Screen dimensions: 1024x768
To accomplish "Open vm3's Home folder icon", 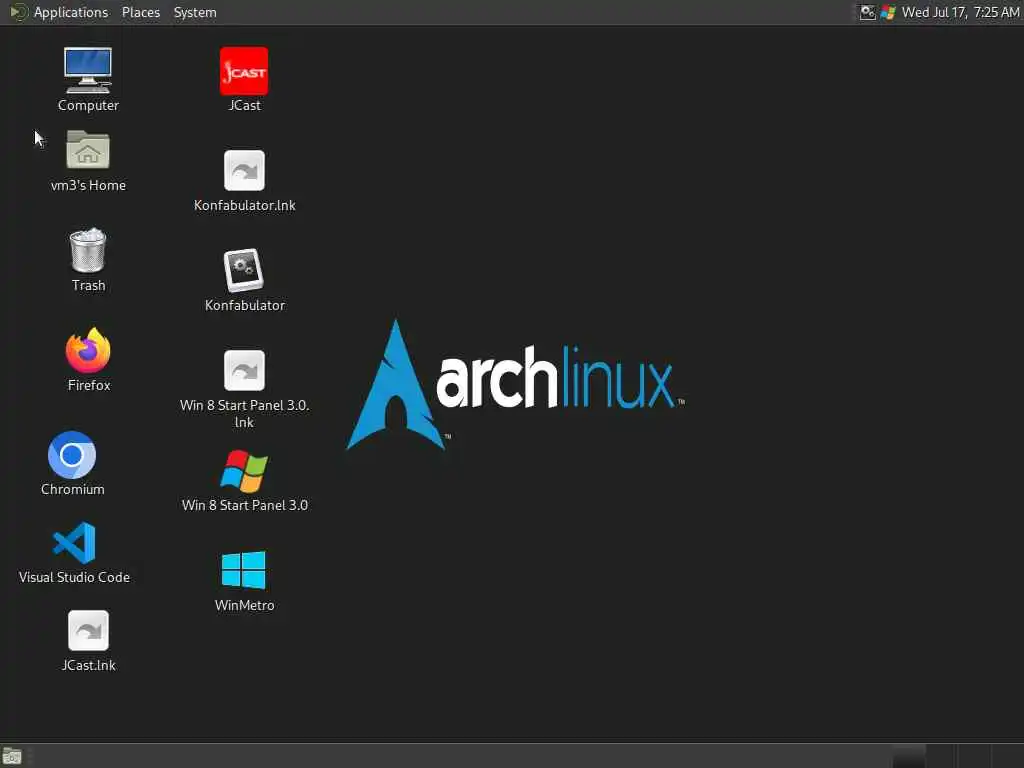I will 88,150.
